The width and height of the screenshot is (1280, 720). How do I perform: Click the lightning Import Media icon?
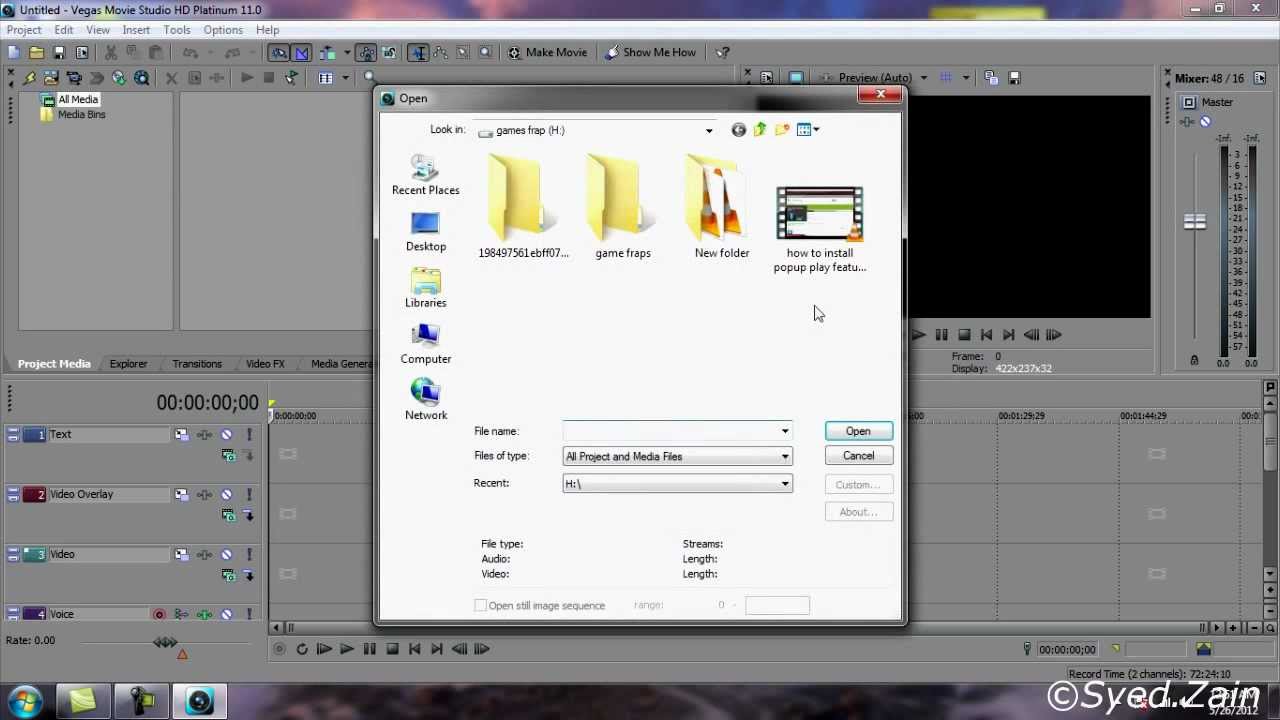click(29, 78)
